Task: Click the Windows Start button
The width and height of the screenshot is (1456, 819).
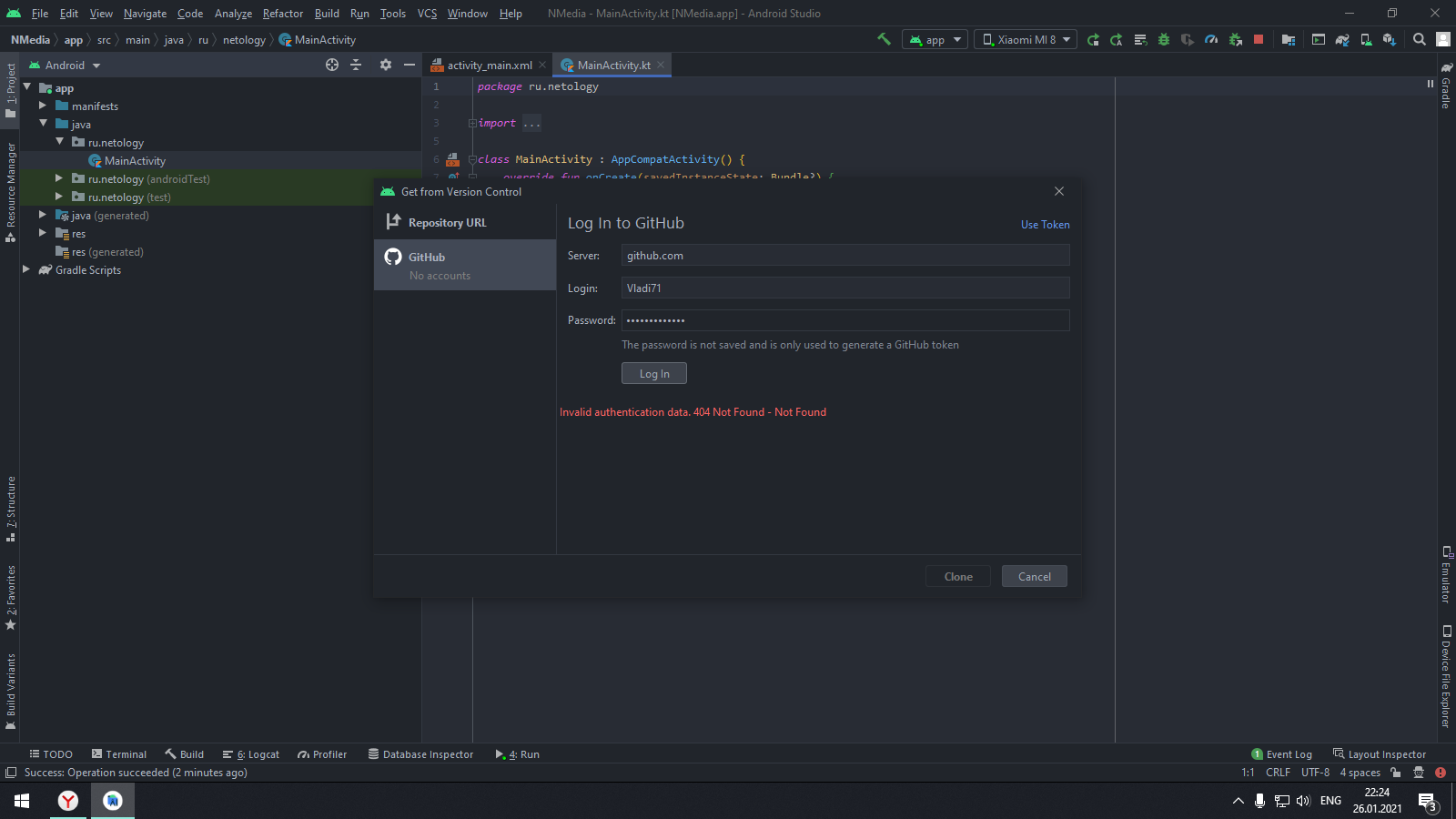Action: tap(22, 801)
